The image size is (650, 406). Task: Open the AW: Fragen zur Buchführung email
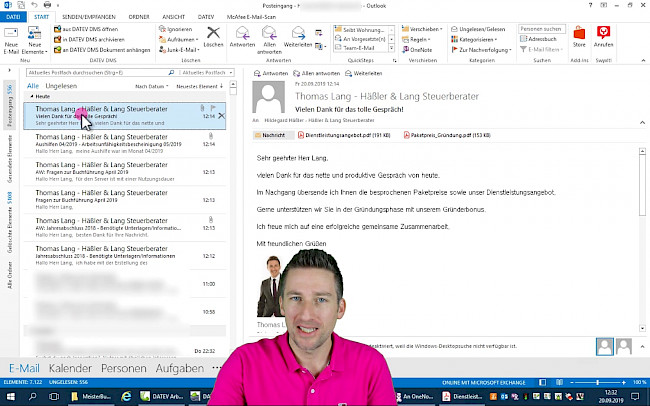point(124,172)
